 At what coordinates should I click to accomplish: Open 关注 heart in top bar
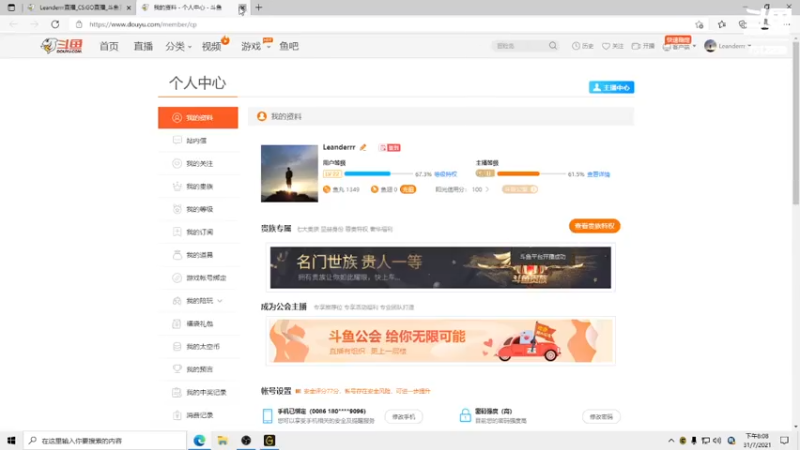point(613,46)
